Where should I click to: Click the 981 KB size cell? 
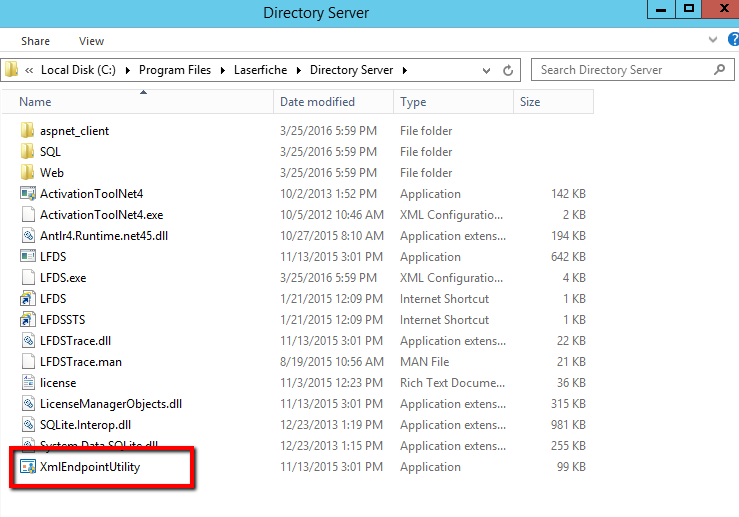[x=568, y=425]
